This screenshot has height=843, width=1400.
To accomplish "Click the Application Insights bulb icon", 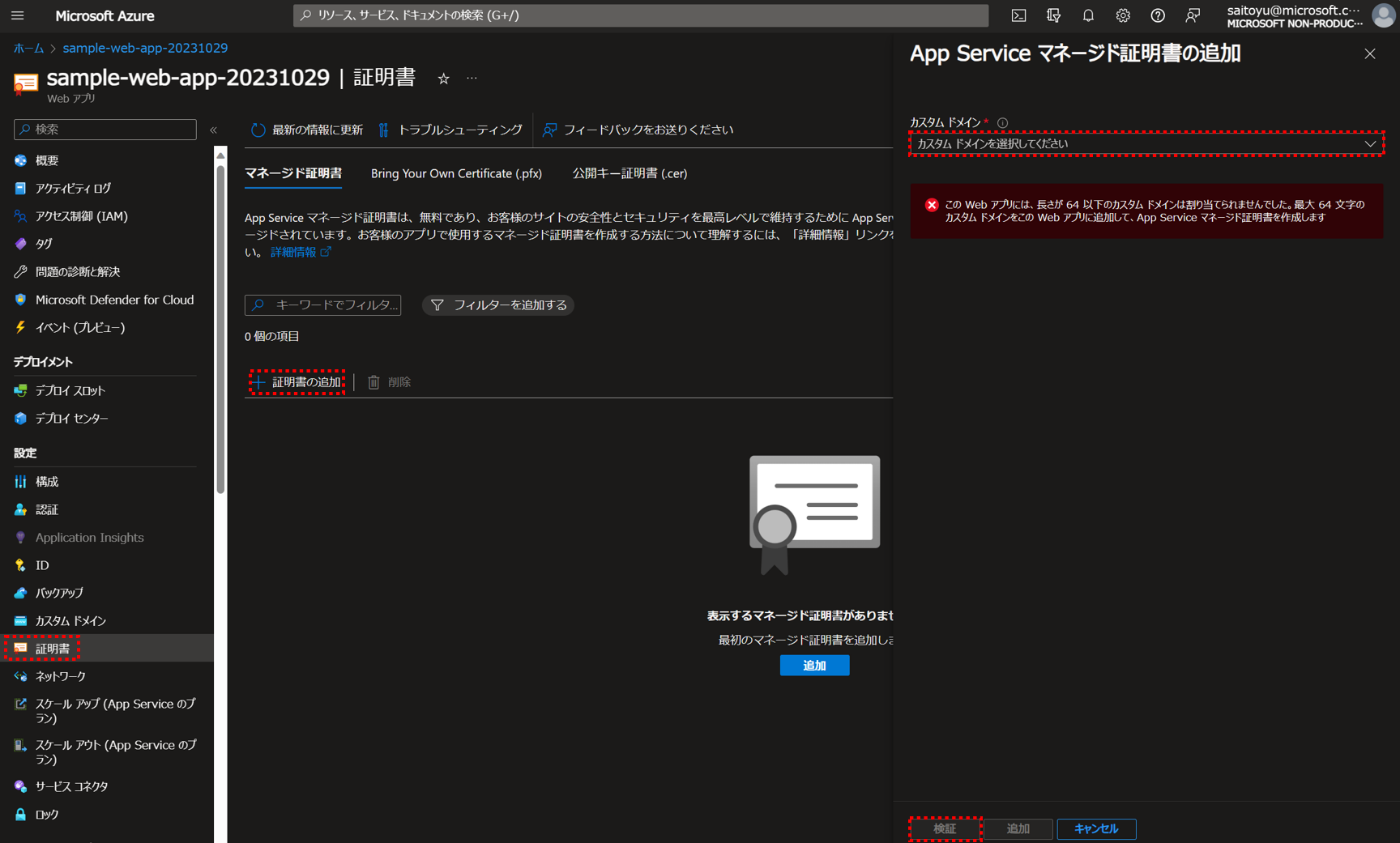I will [20, 537].
